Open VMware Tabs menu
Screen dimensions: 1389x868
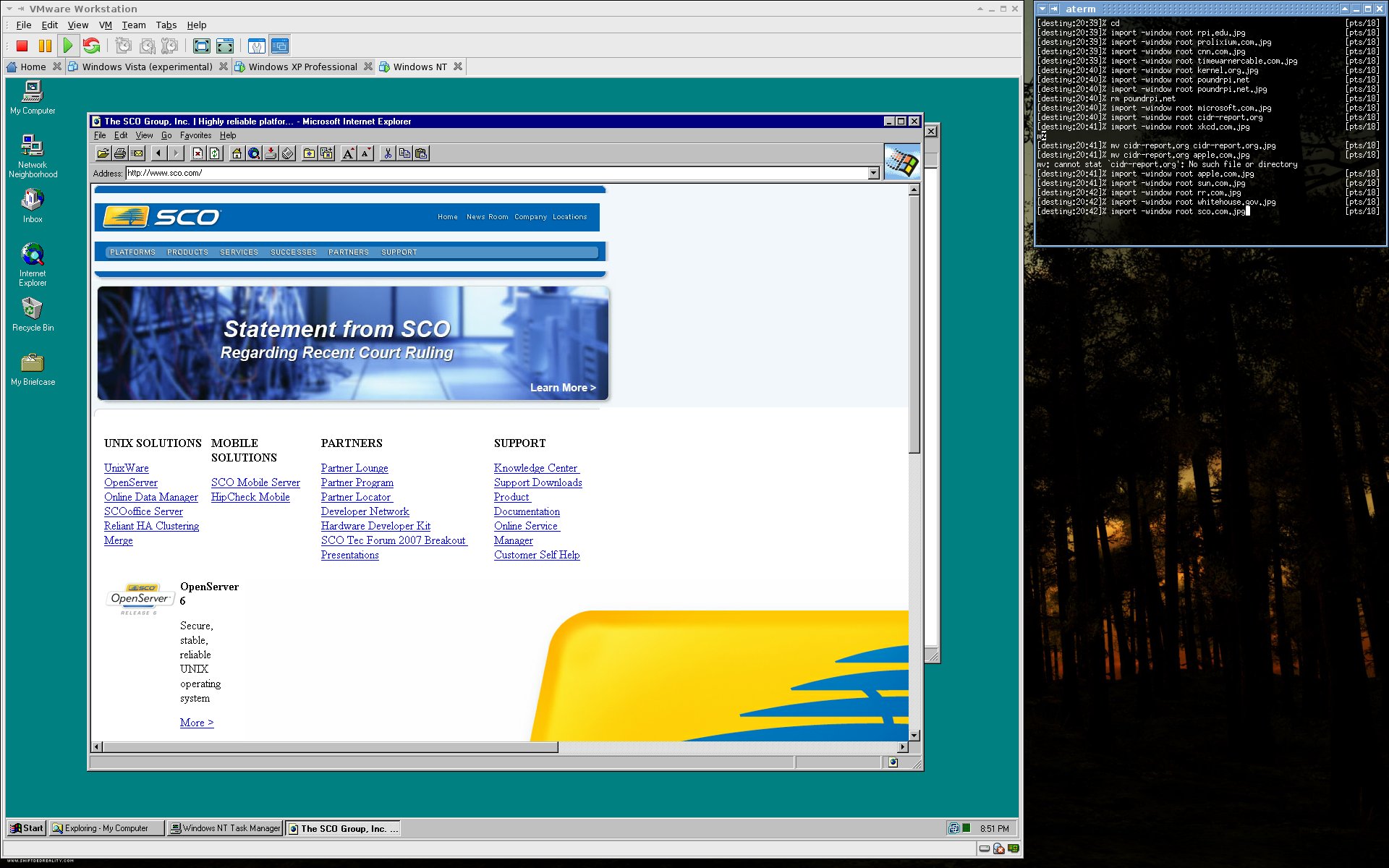coord(166,25)
